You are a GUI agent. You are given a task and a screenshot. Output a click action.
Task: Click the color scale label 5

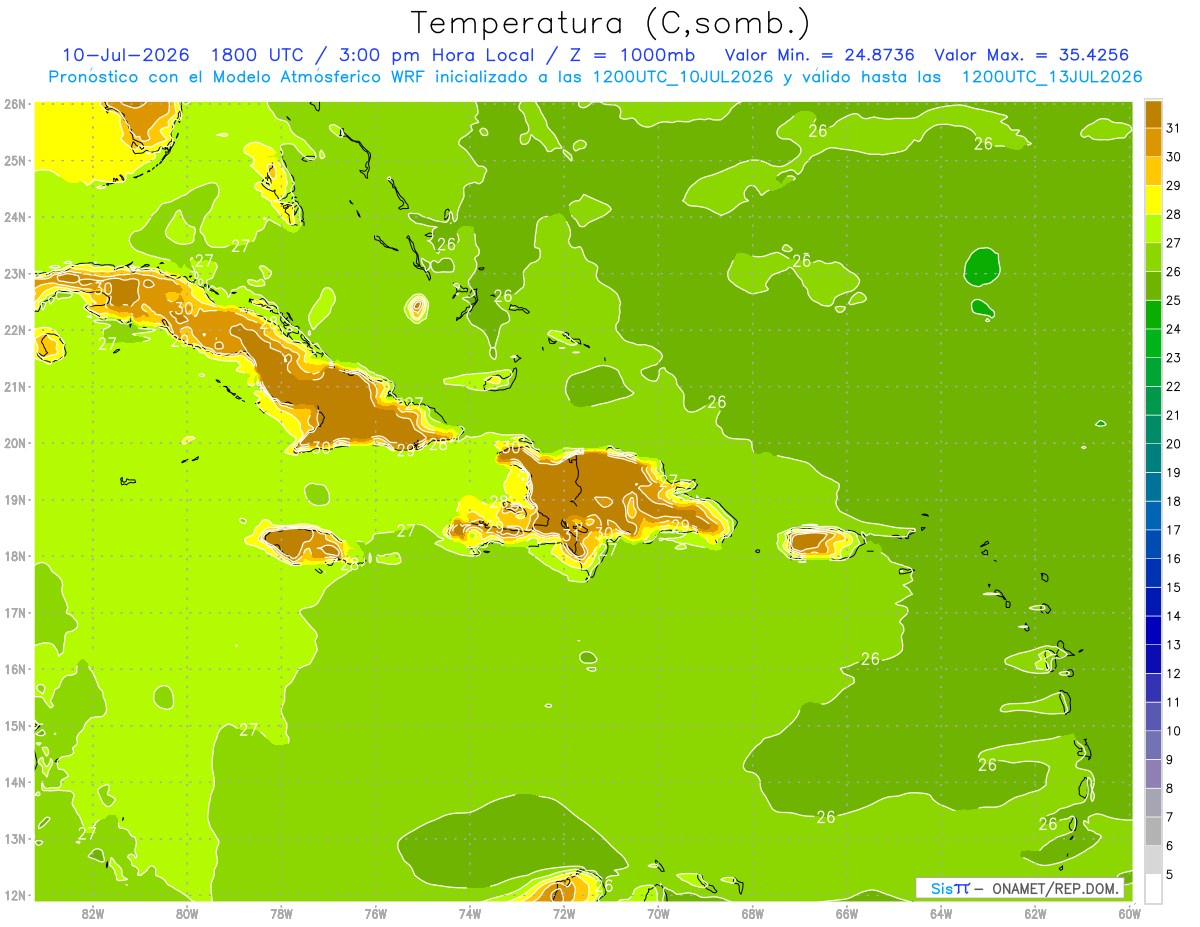click(1171, 875)
